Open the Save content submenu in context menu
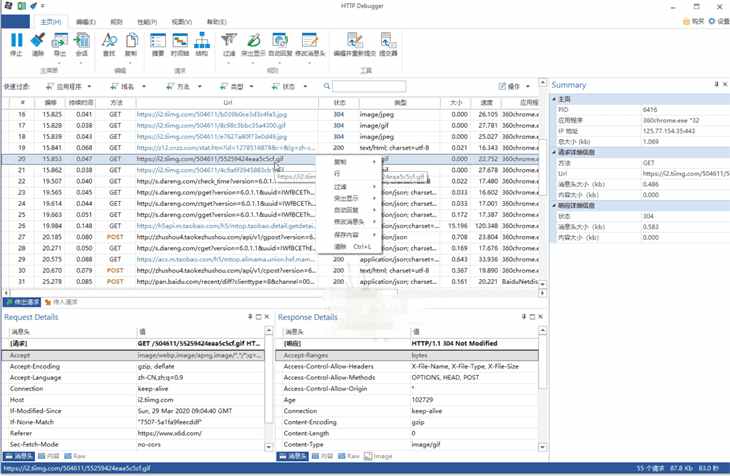 click(x=349, y=235)
